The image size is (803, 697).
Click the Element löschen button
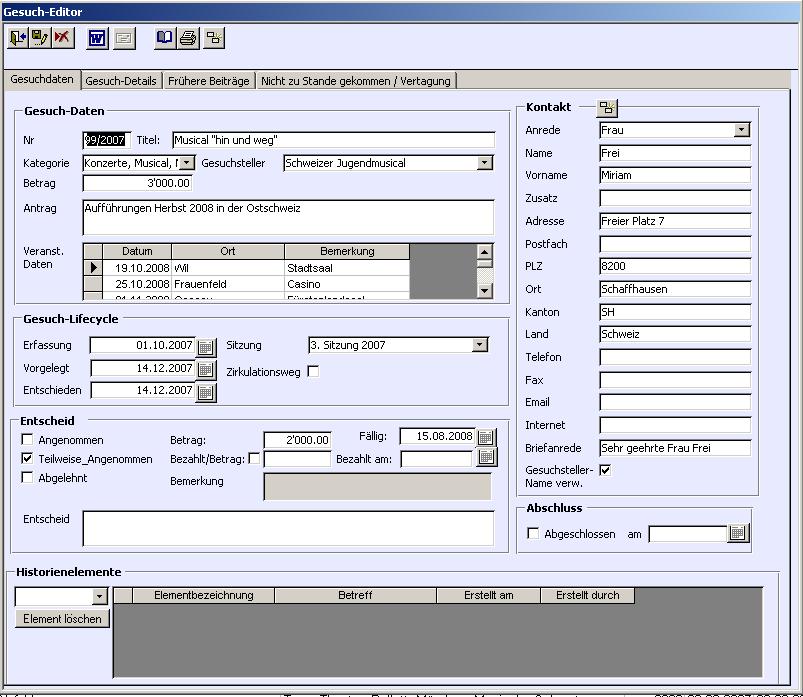point(62,619)
